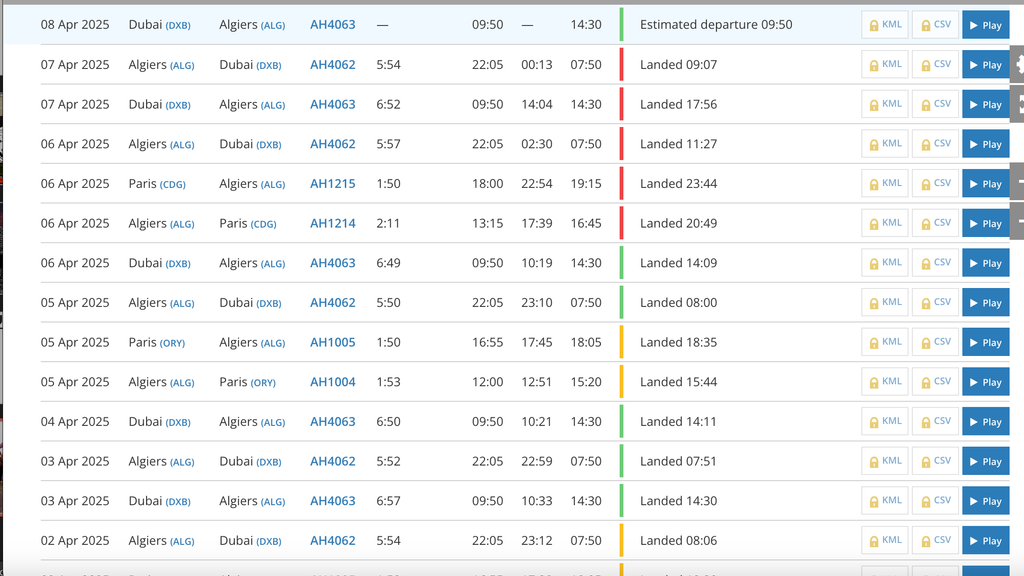Play the AH1215 Paris to Algiers flight
The height and width of the screenshot is (576, 1024).
[x=985, y=184]
